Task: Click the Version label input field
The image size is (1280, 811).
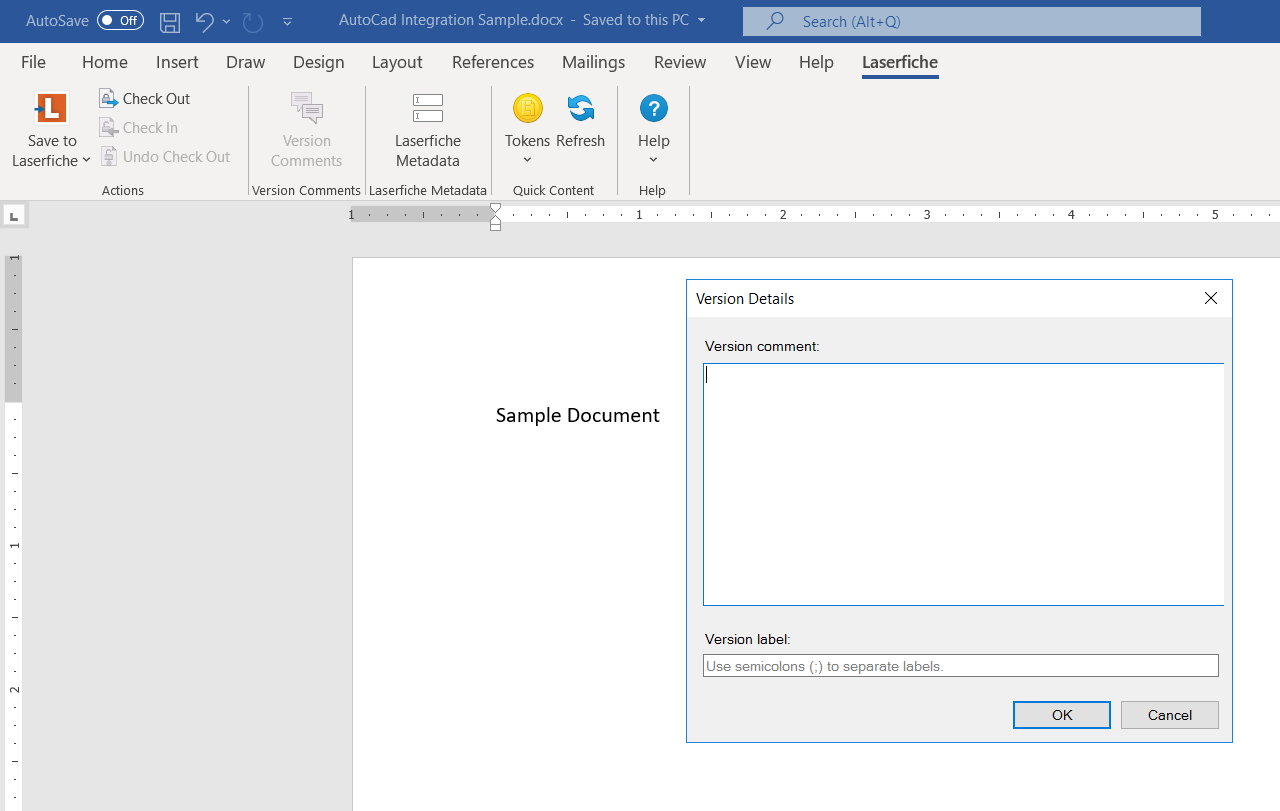Action: click(960, 666)
